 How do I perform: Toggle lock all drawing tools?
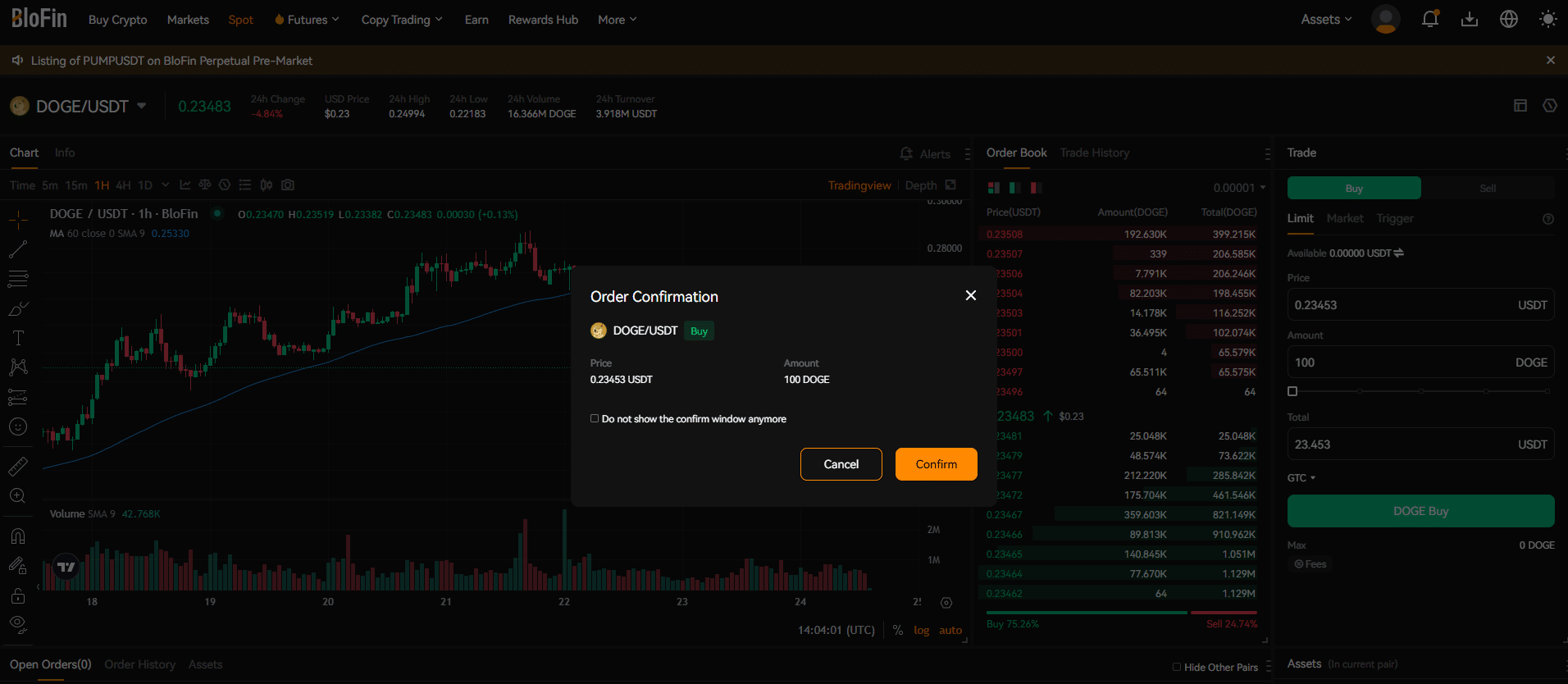tap(18, 595)
